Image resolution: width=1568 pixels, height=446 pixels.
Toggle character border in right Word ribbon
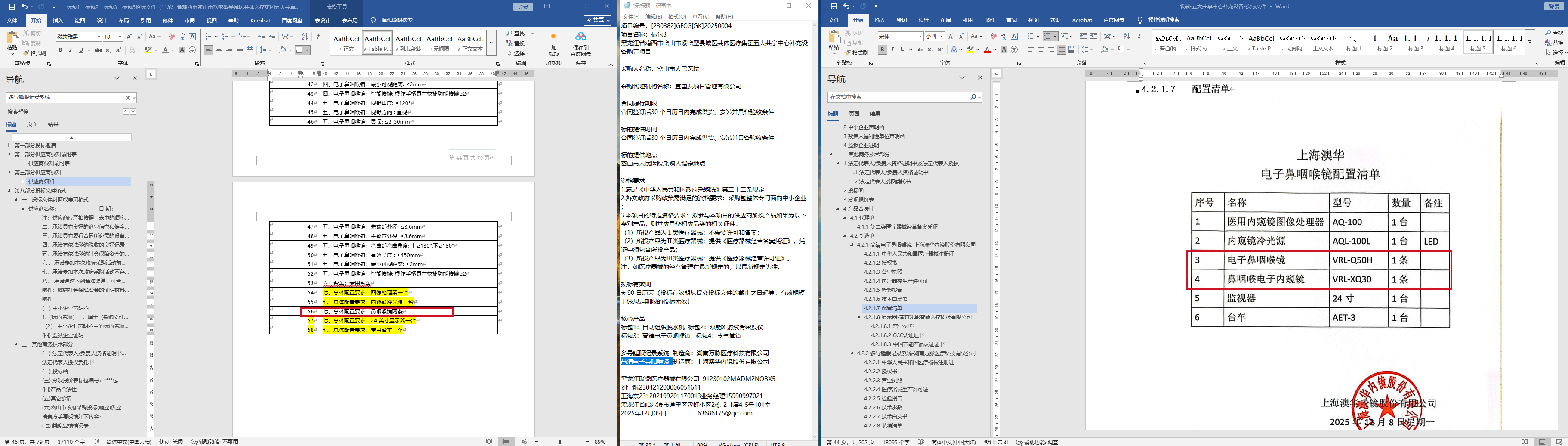pos(1015,37)
